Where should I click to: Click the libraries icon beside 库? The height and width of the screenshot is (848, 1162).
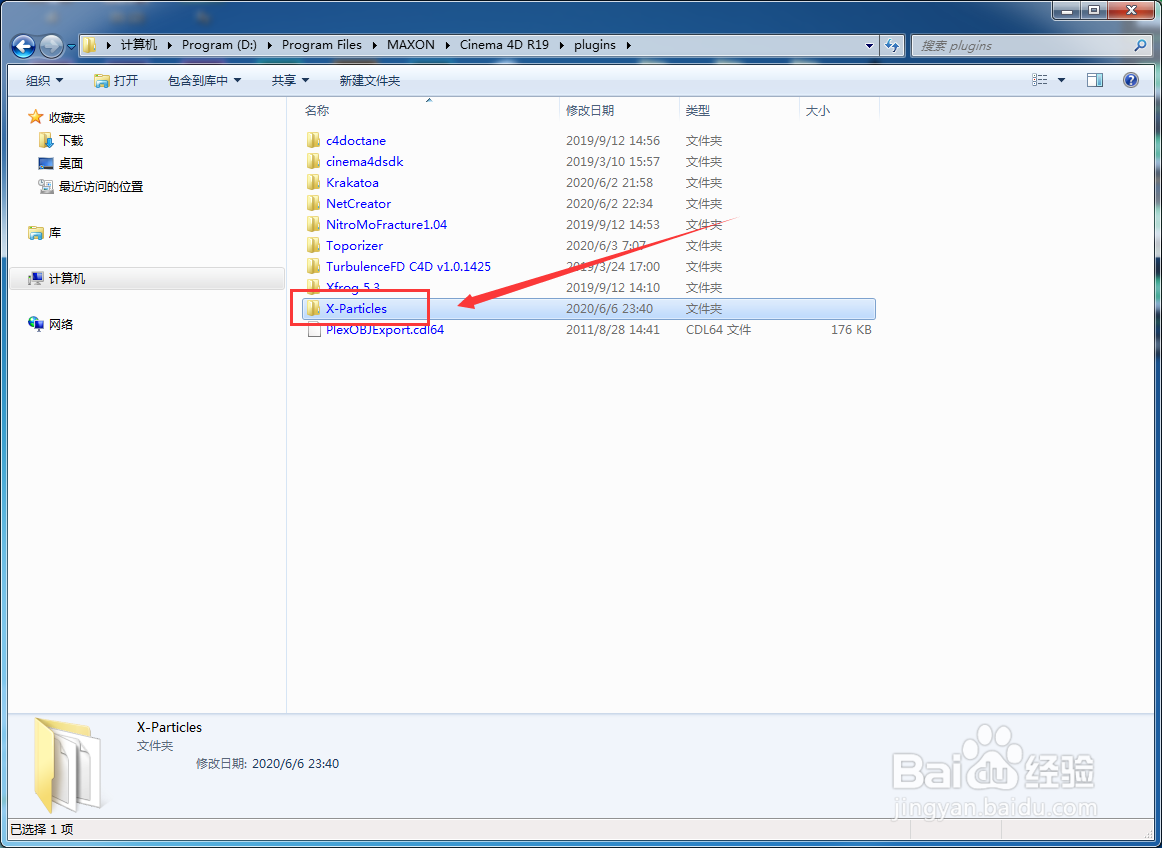[35, 233]
